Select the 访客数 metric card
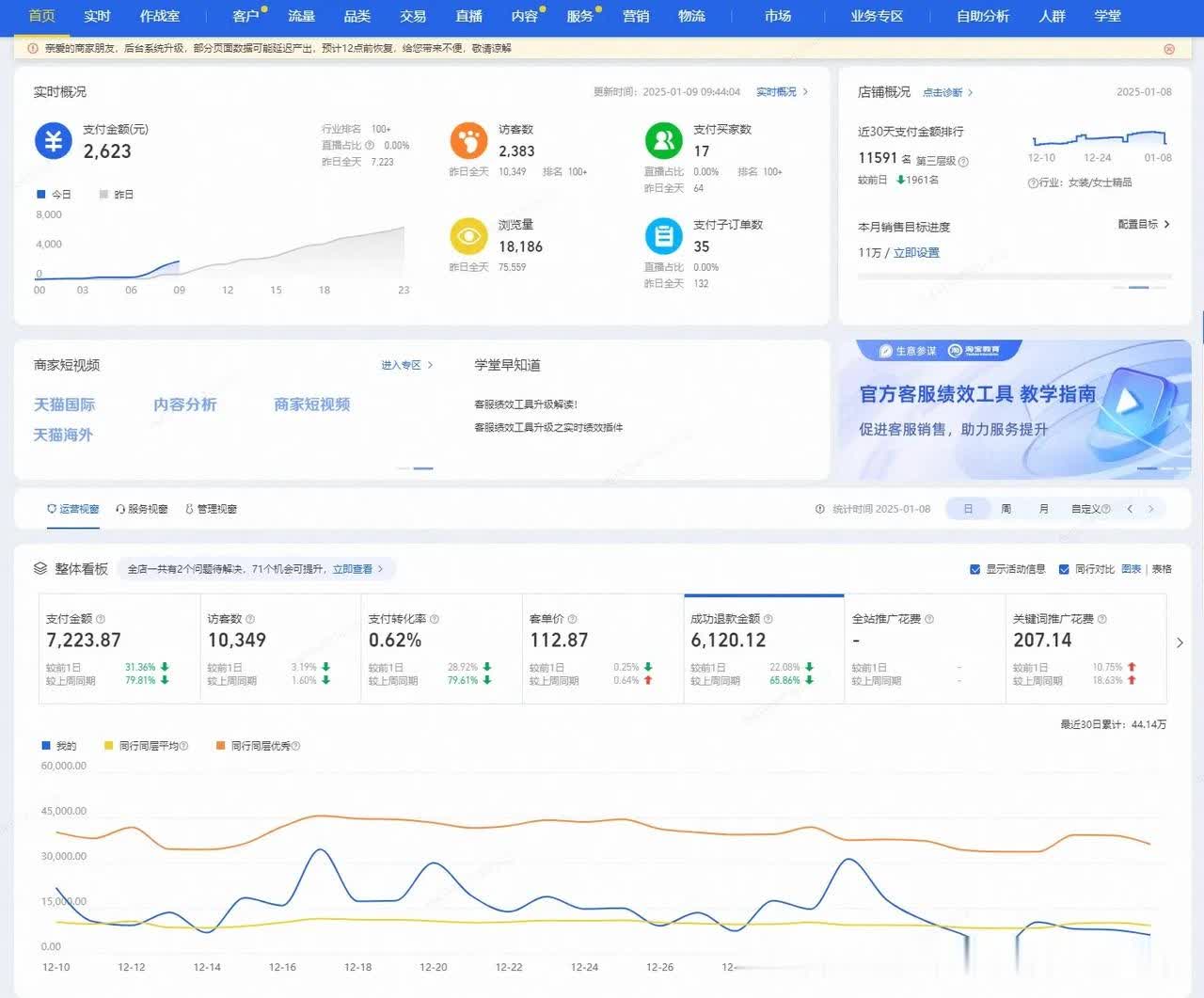 pos(280,649)
